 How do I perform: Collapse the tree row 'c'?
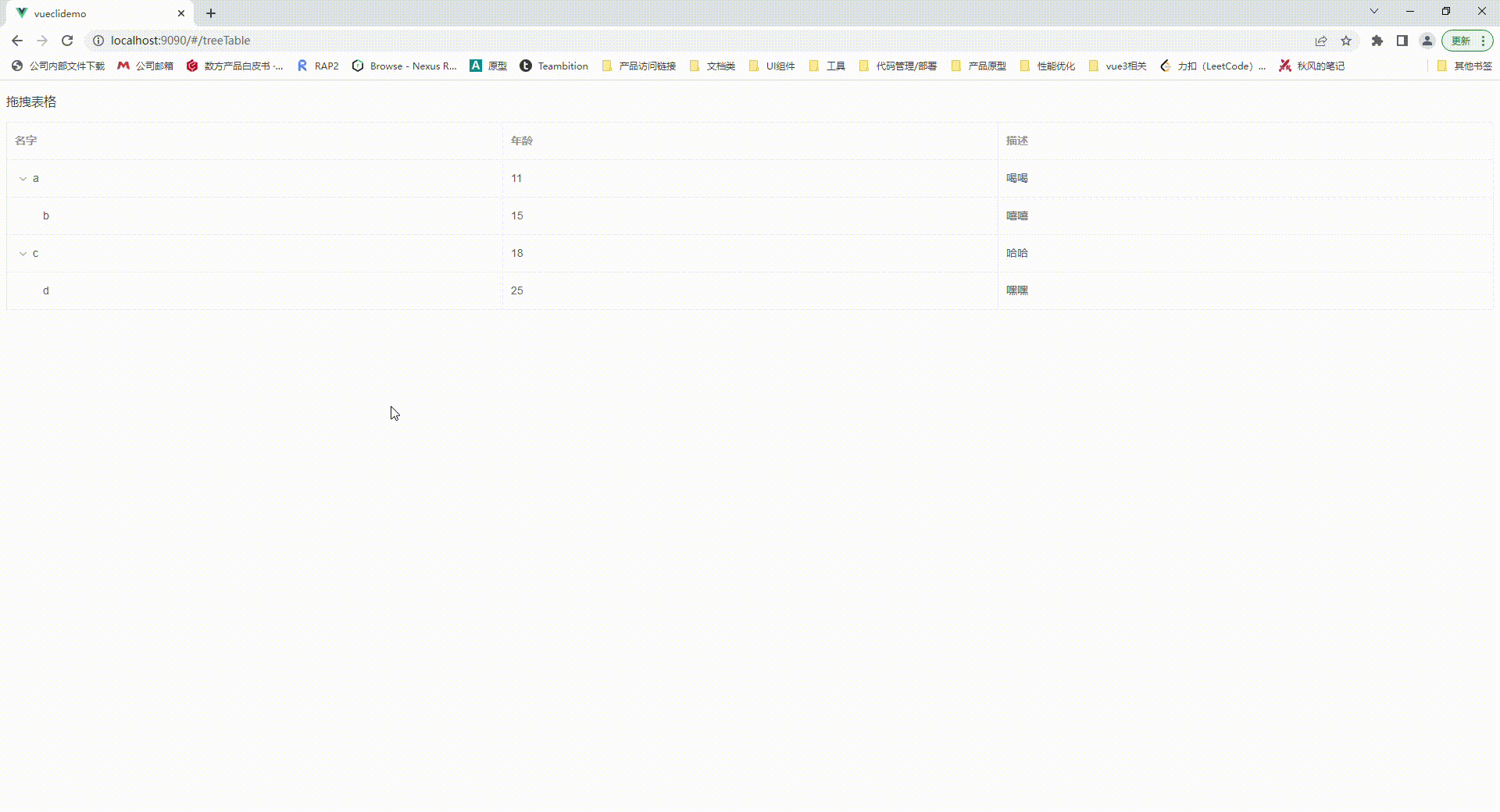(x=22, y=253)
